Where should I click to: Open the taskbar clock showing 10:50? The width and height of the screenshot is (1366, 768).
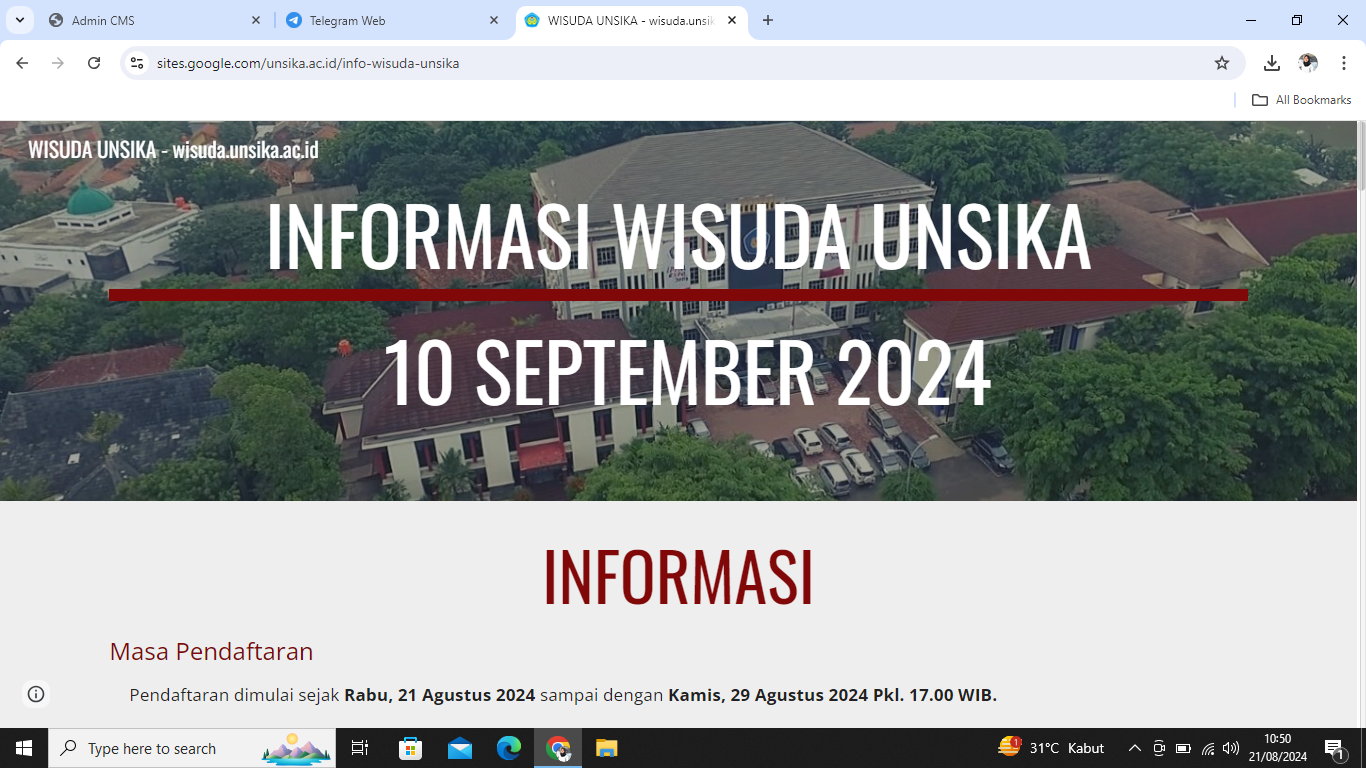pos(1277,748)
